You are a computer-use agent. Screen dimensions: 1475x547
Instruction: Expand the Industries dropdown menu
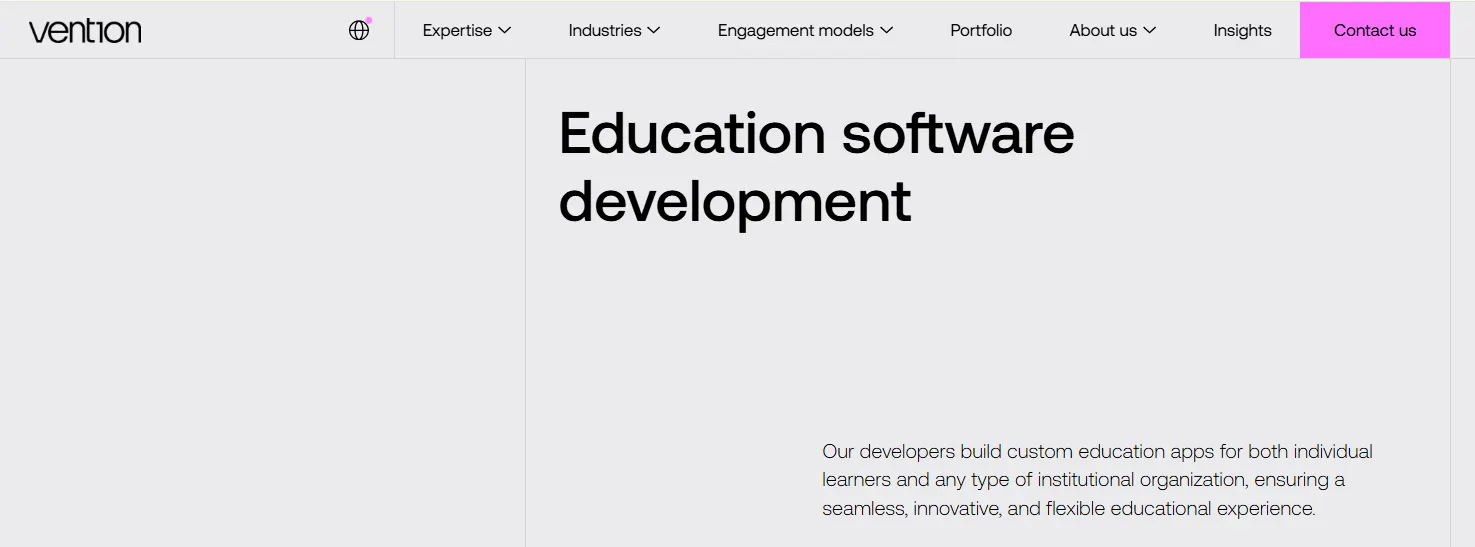point(614,30)
